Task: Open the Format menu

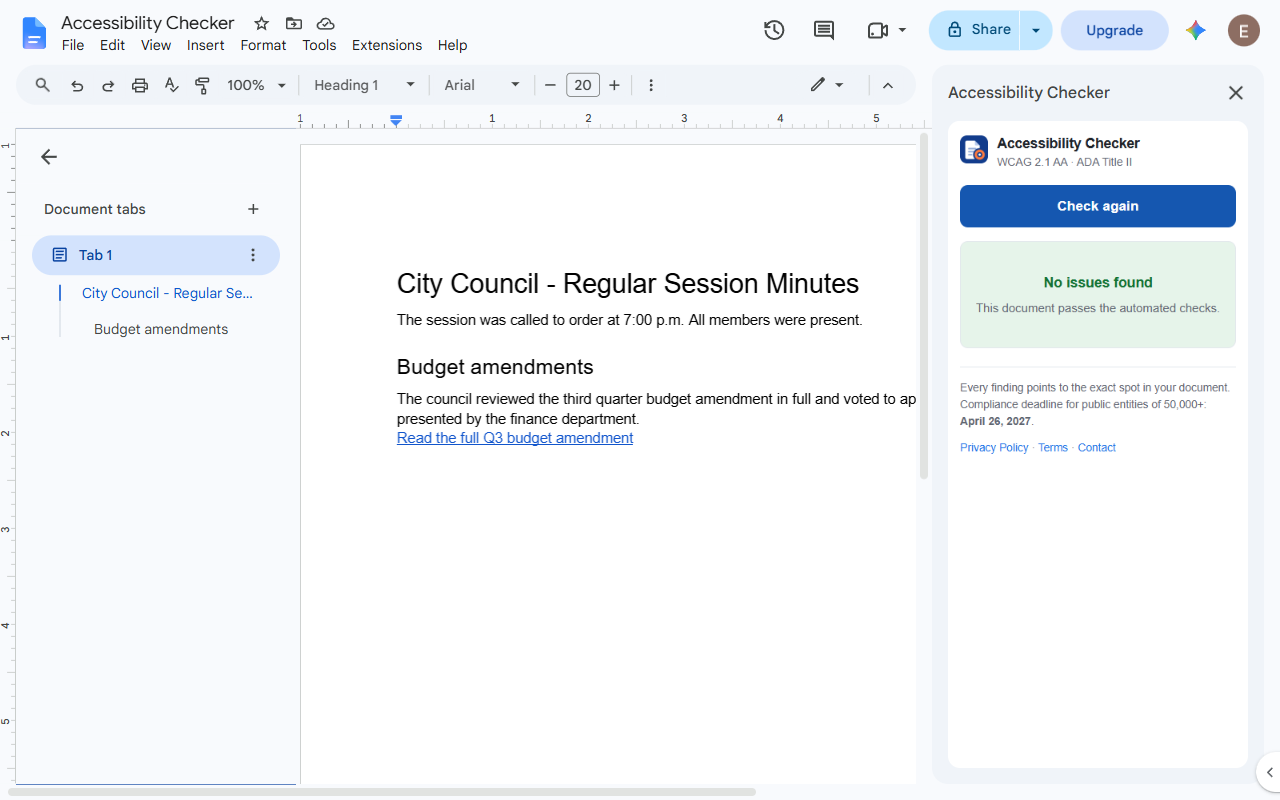Action: tap(263, 45)
